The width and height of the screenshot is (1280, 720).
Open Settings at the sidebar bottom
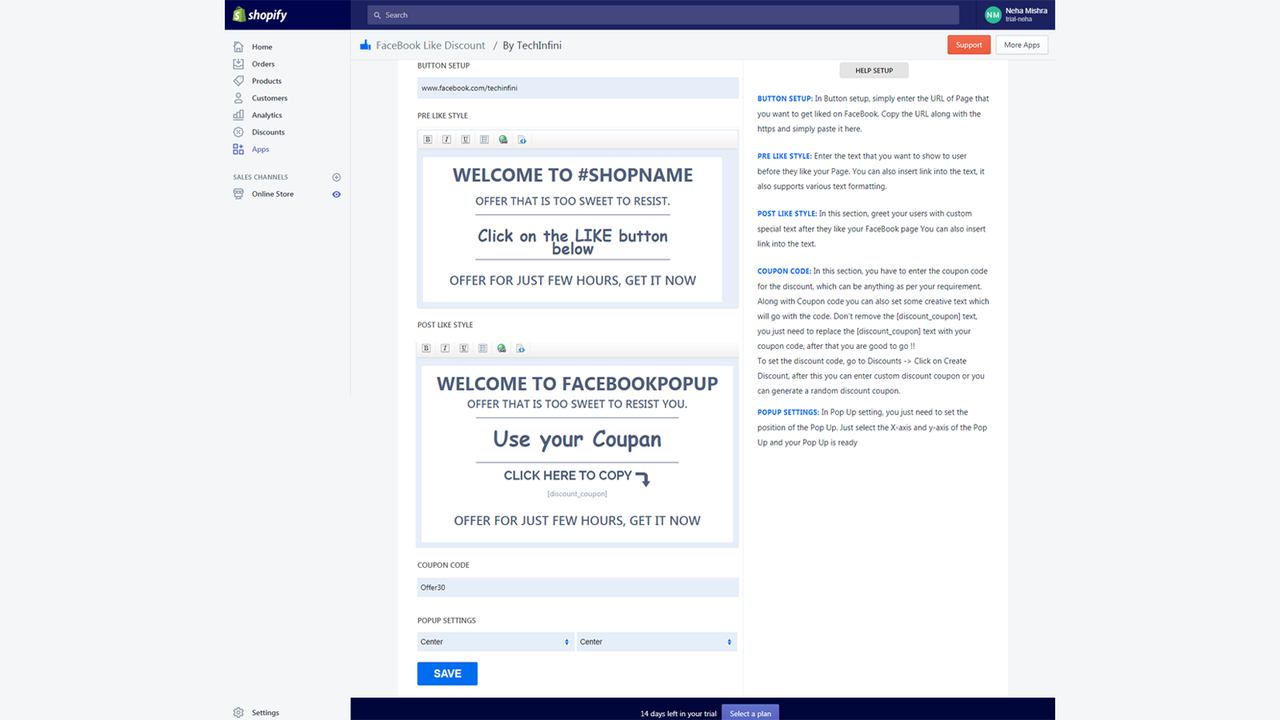[265, 713]
